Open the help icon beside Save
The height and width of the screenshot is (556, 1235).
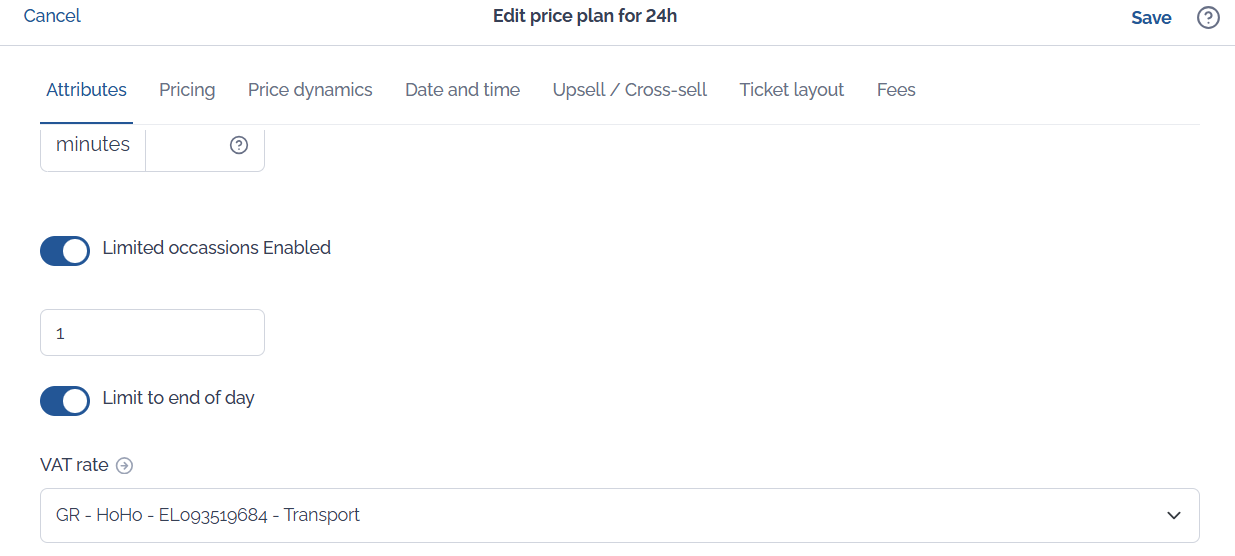[x=1208, y=17]
